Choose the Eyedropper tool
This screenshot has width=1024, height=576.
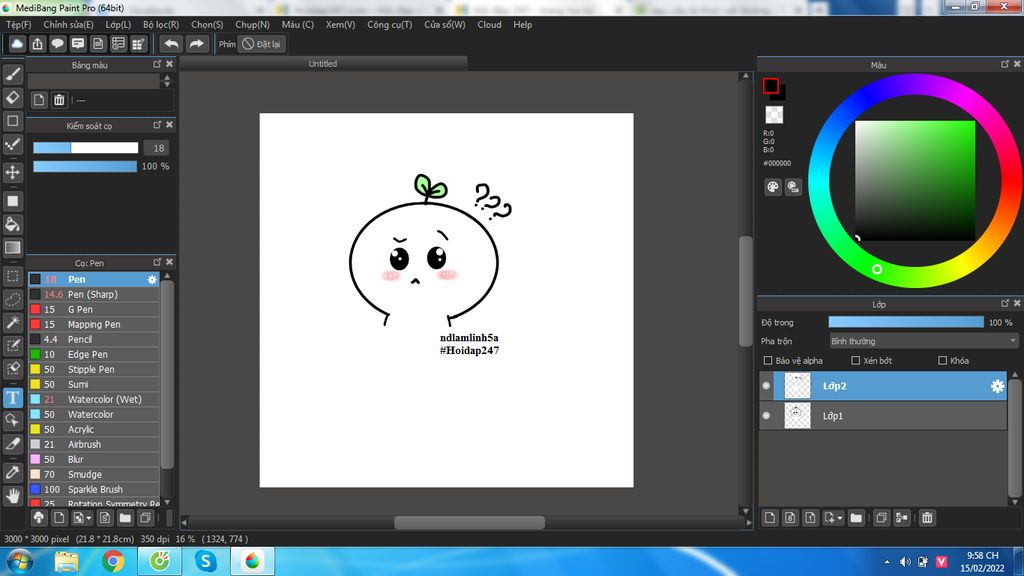pyautogui.click(x=12, y=472)
